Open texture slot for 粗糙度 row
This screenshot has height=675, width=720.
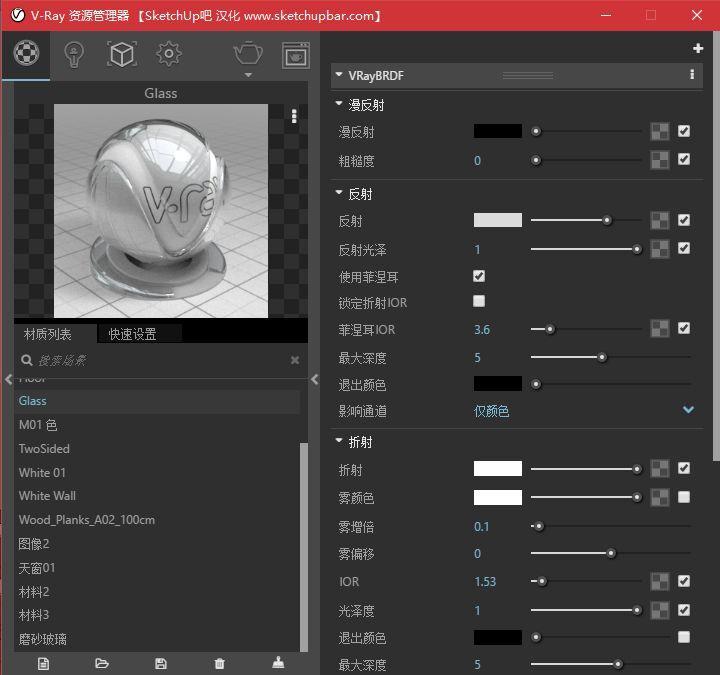pyautogui.click(x=660, y=160)
